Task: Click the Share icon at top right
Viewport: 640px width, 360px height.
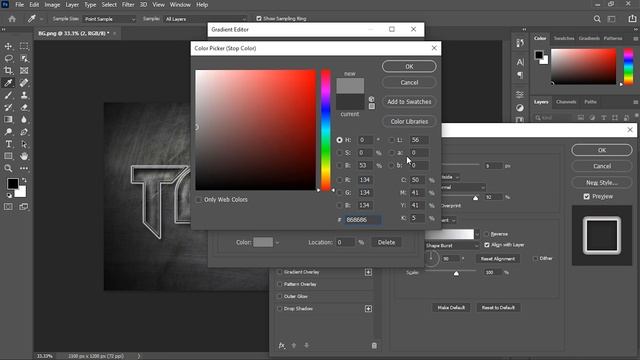Action: (x=632, y=19)
